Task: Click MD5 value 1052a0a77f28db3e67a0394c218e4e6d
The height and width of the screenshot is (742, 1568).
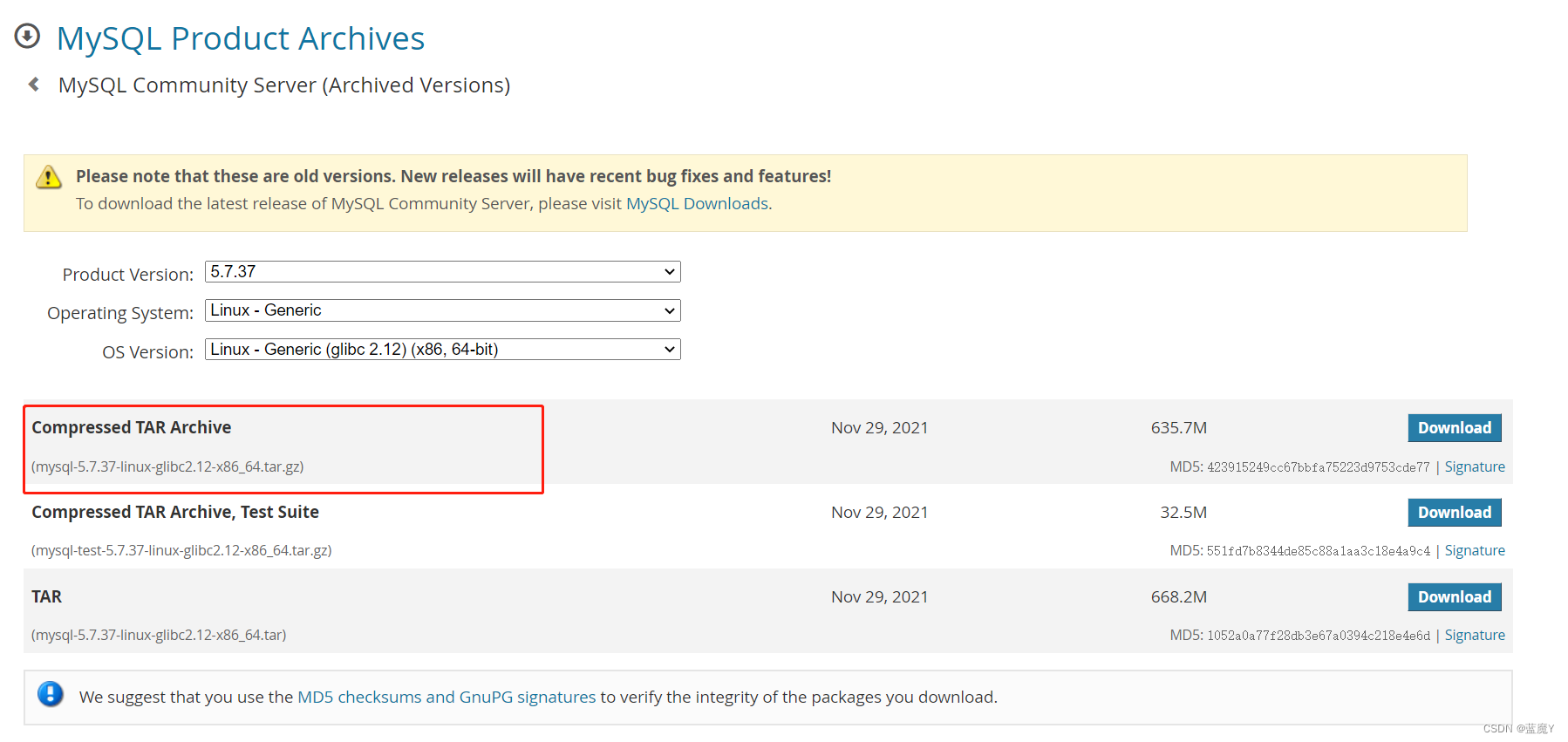Action: pyautogui.click(x=1319, y=636)
